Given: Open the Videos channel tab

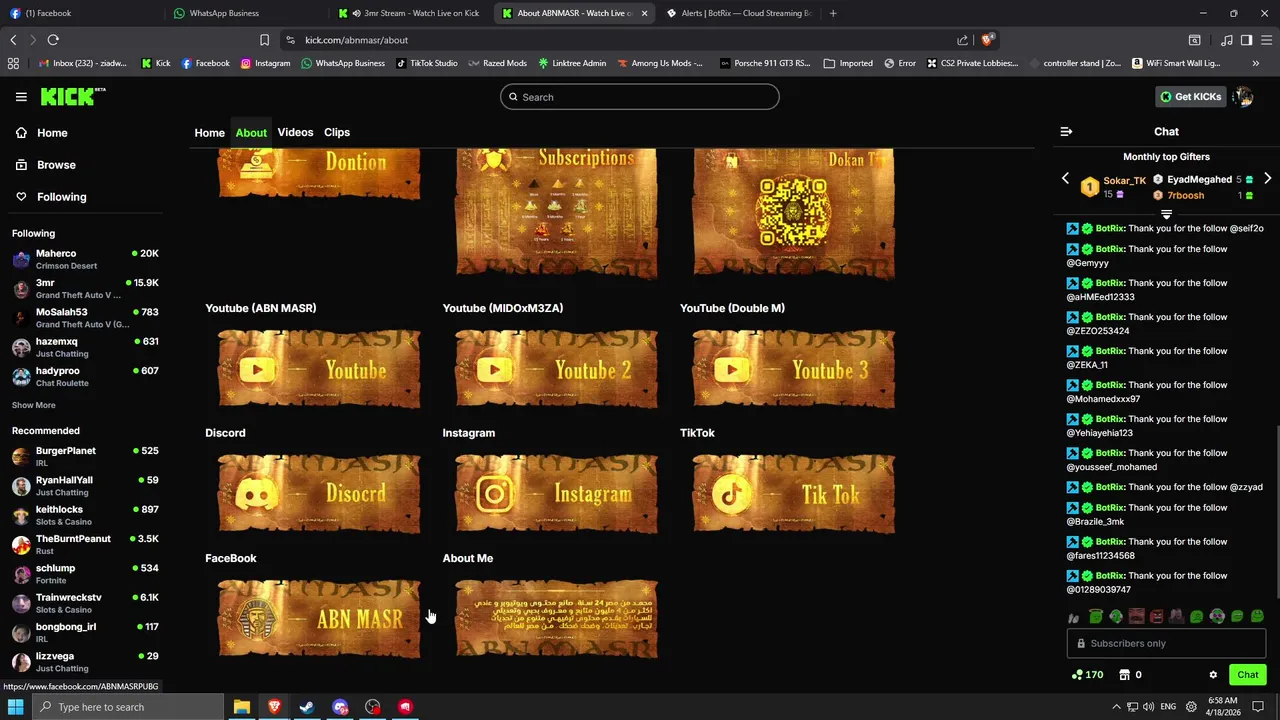Looking at the screenshot, I should point(295,132).
